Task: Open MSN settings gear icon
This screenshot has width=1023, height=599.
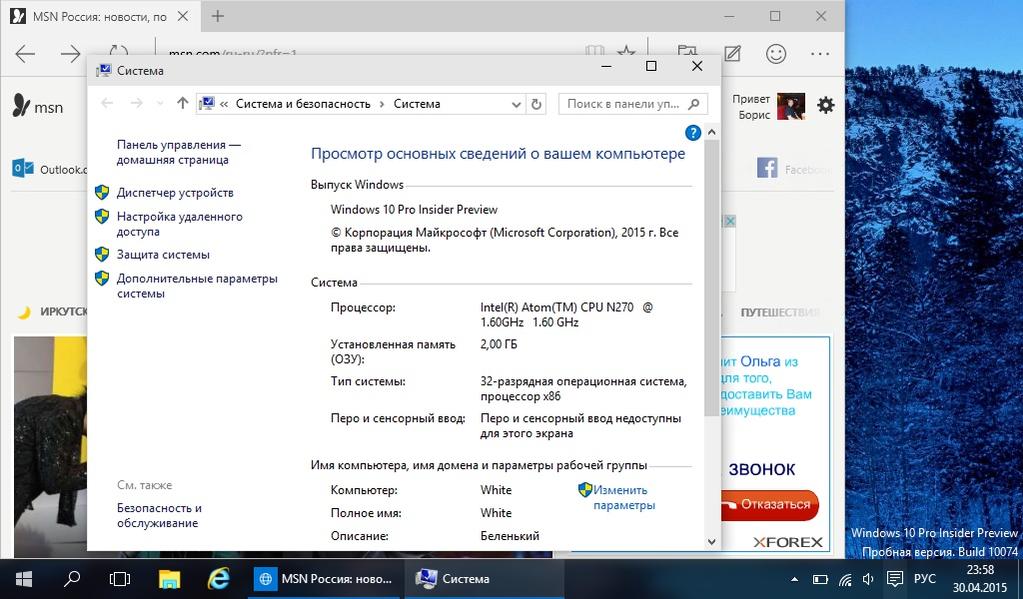Action: point(825,105)
